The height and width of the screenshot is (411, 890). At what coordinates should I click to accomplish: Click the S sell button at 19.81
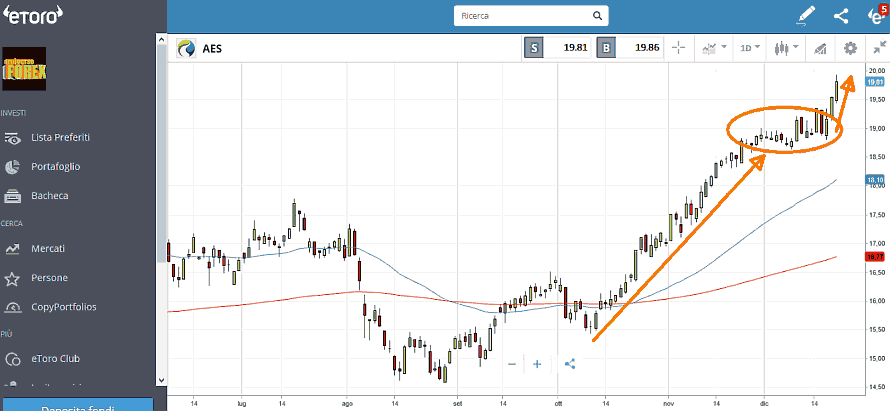(534, 48)
